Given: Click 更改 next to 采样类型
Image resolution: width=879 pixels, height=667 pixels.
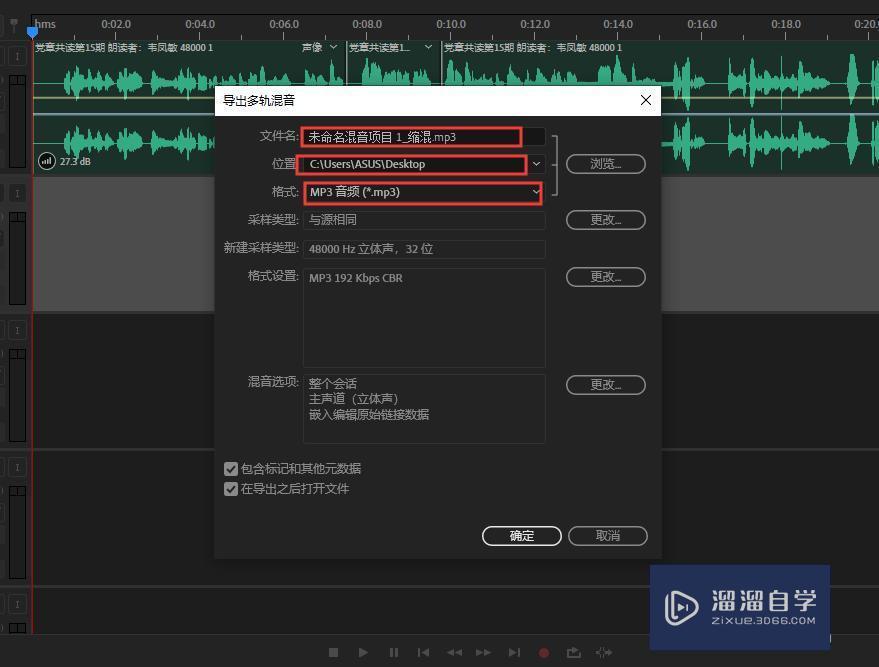Looking at the screenshot, I should [606, 220].
